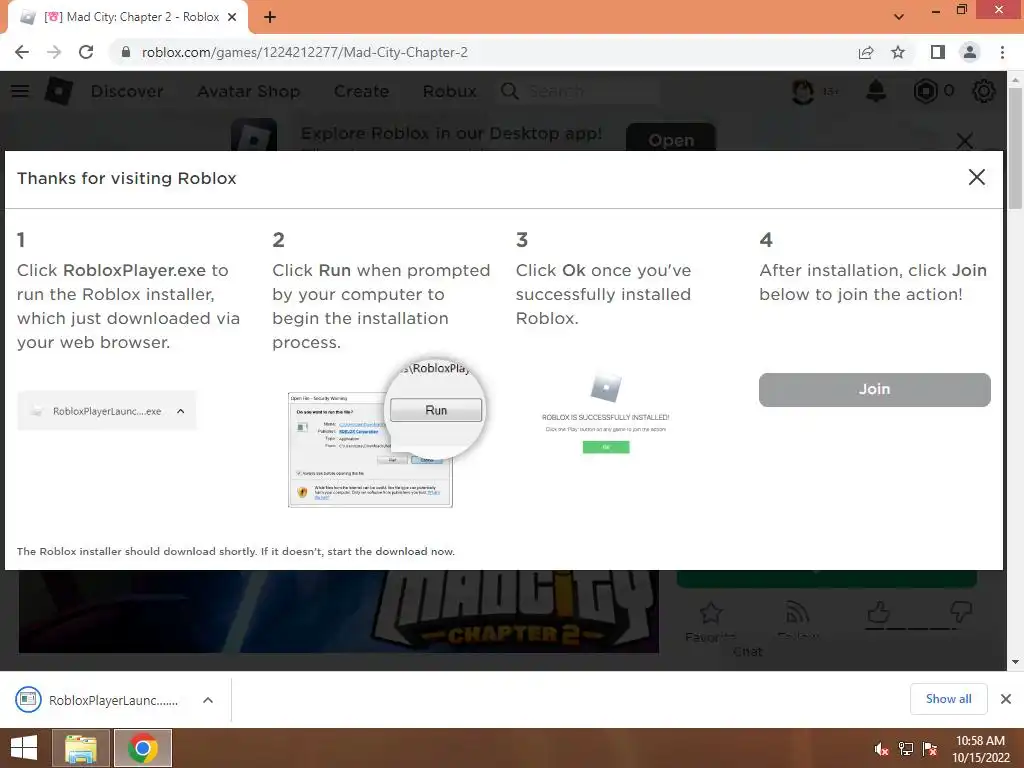Click the green Ok button illustration
This screenshot has height=768, width=1024.
pyautogui.click(x=606, y=447)
